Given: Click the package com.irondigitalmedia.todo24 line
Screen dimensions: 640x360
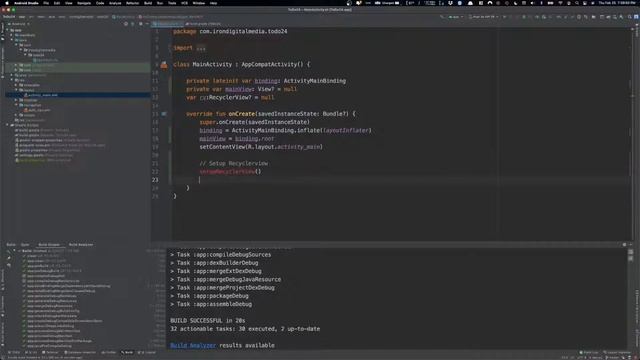Looking at the screenshot, I should [230, 31].
